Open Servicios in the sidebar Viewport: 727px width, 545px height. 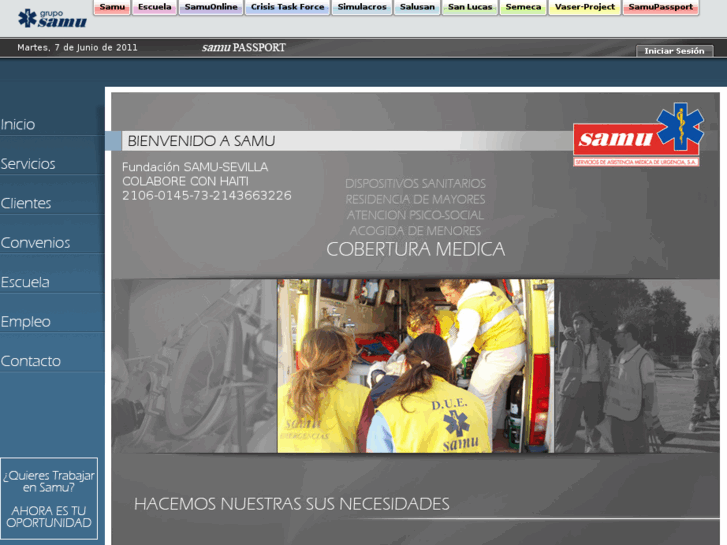tap(27, 164)
